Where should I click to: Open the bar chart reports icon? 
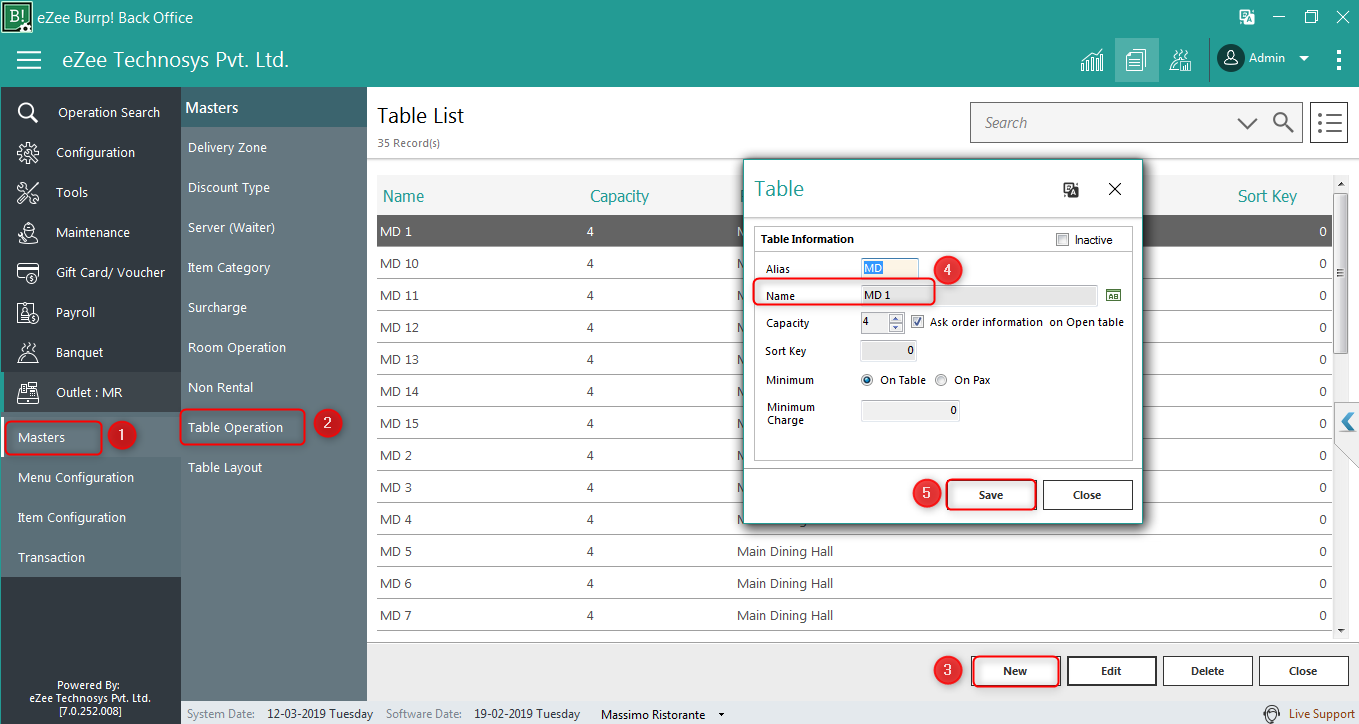(x=1092, y=60)
